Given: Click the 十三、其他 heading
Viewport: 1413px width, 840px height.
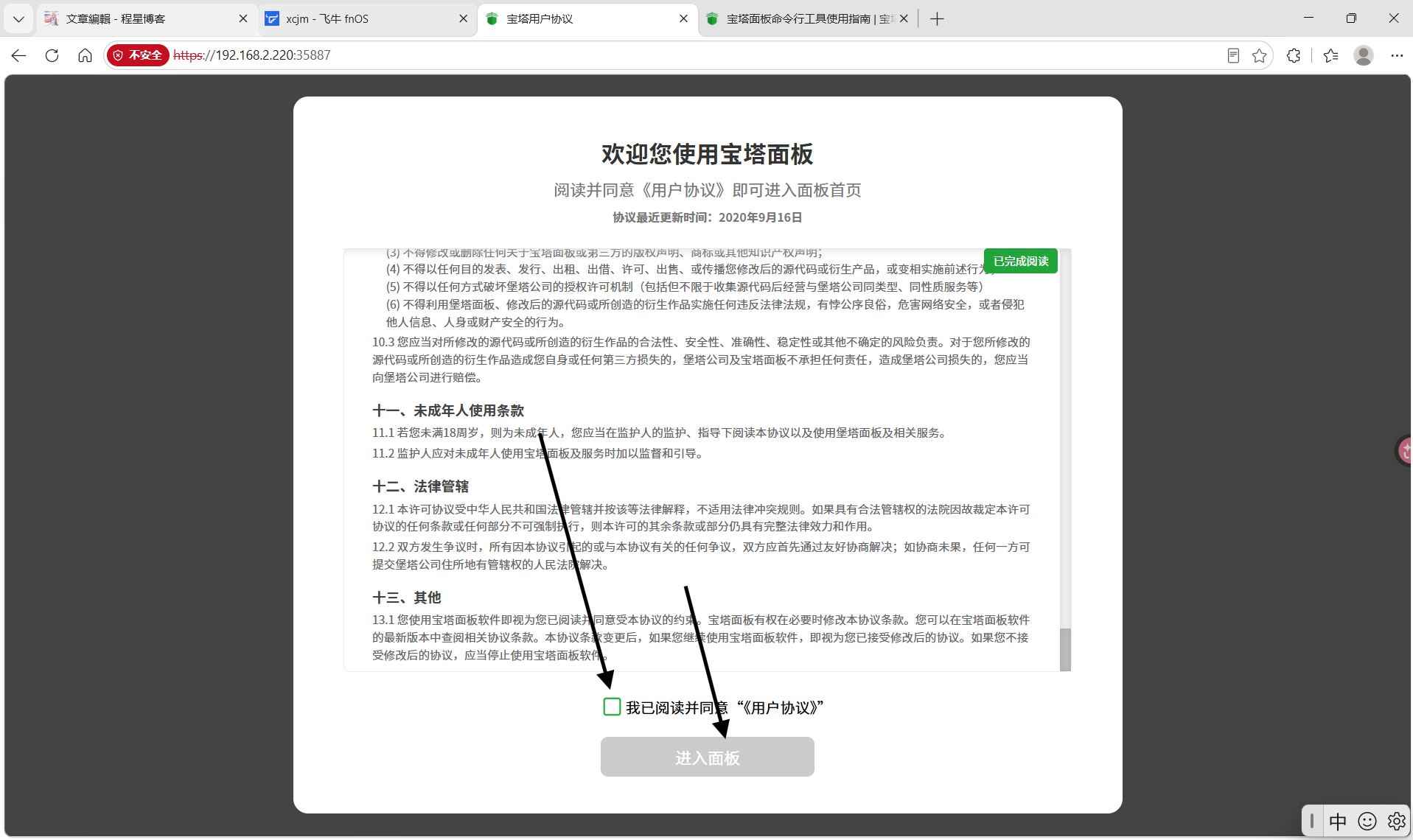Looking at the screenshot, I should [407, 598].
